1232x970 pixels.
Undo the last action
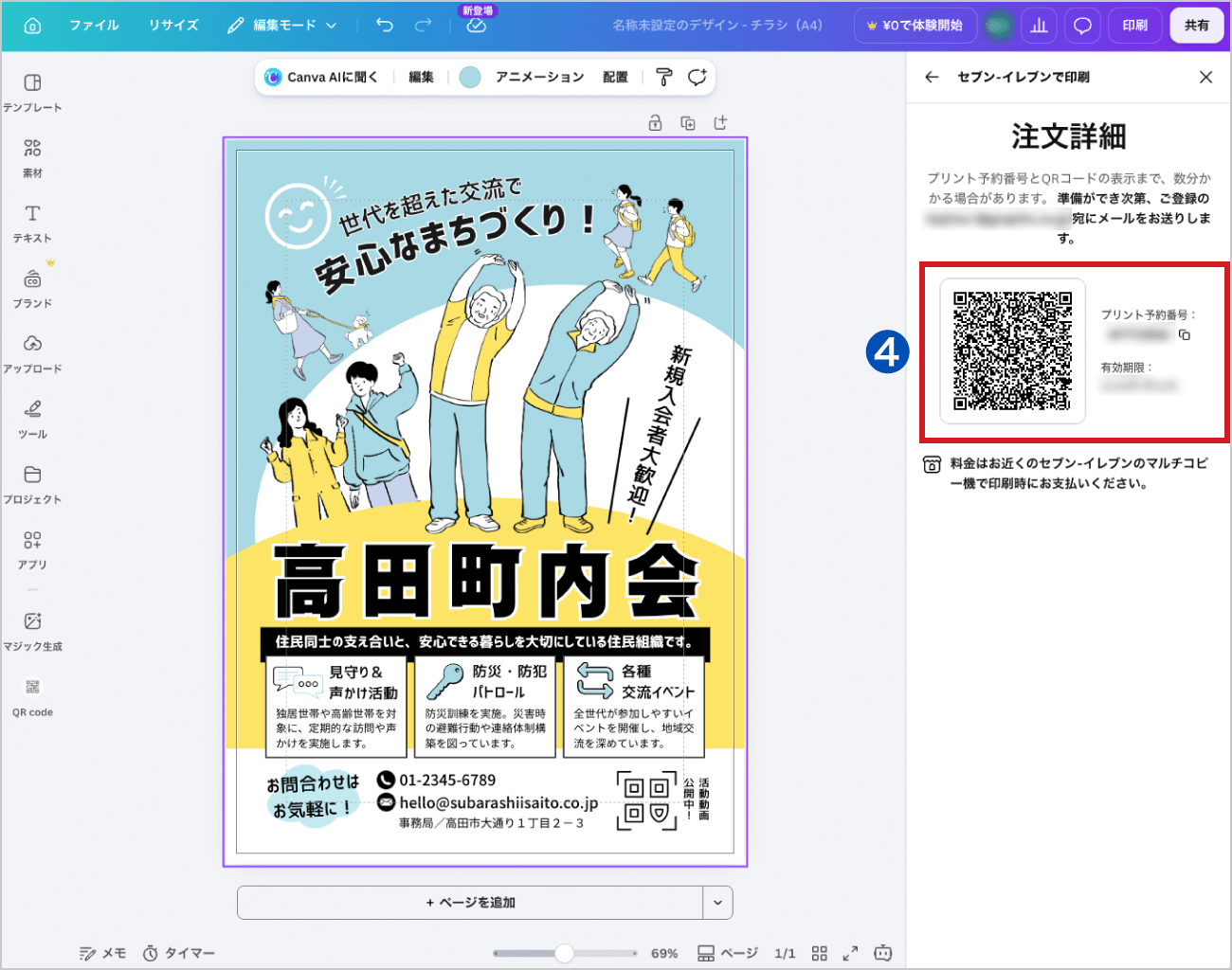click(x=384, y=26)
